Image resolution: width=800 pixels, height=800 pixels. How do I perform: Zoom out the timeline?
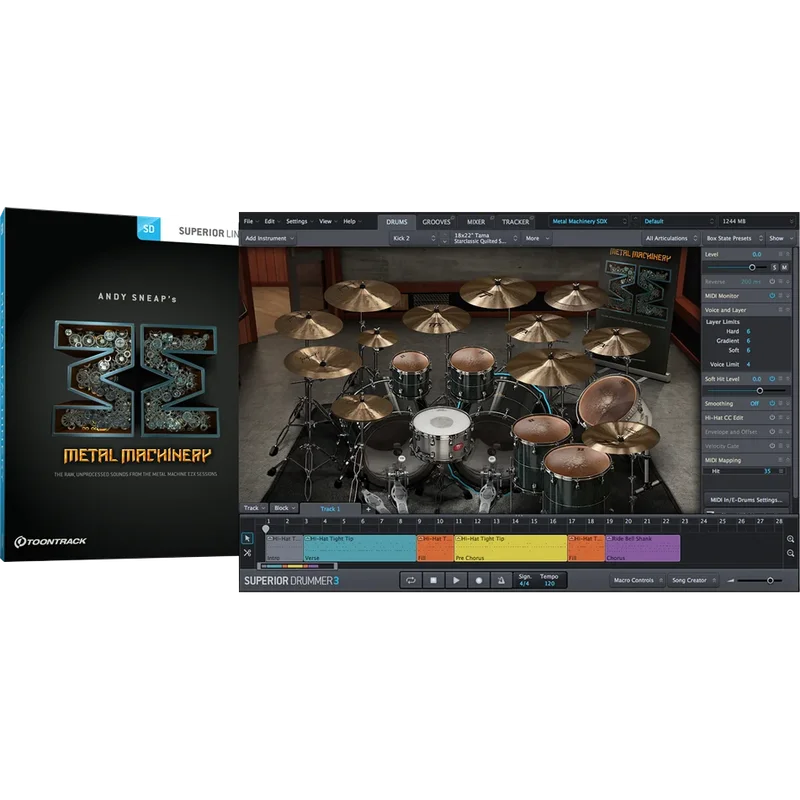790,554
